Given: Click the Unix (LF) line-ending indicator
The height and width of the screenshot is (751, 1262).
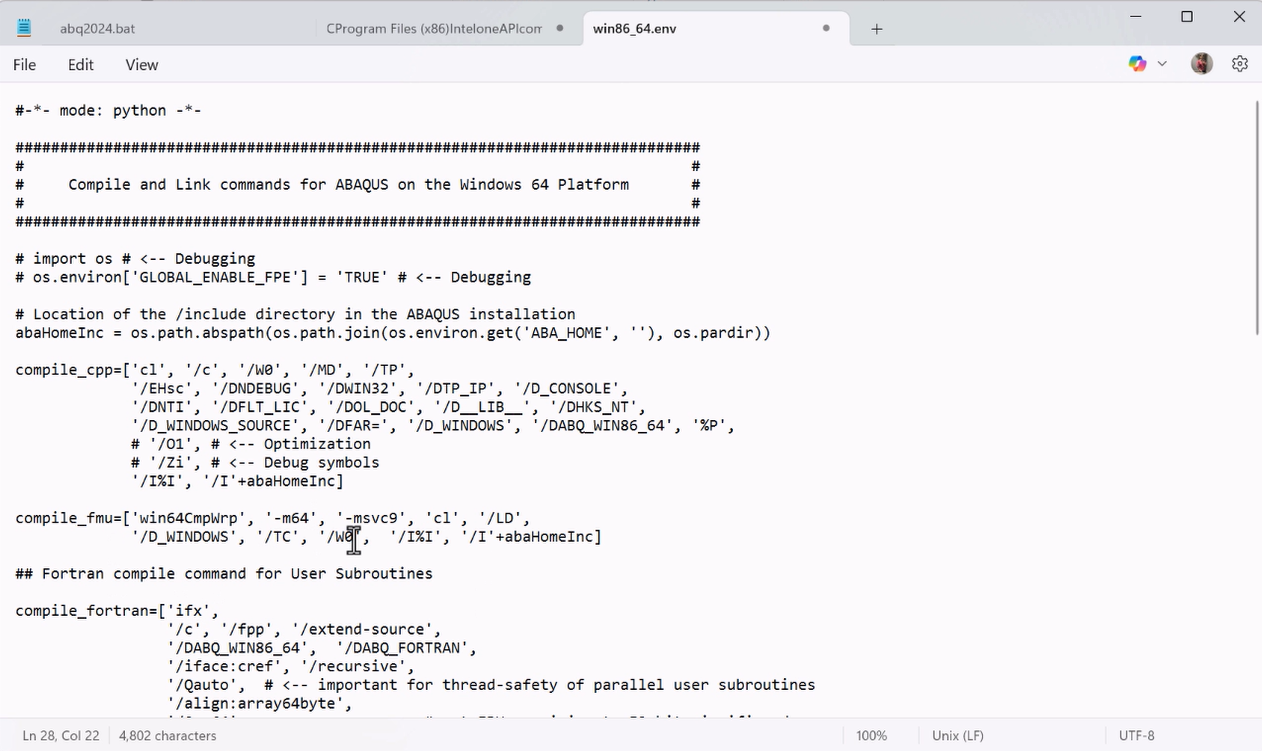Looking at the screenshot, I should [x=957, y=735].
